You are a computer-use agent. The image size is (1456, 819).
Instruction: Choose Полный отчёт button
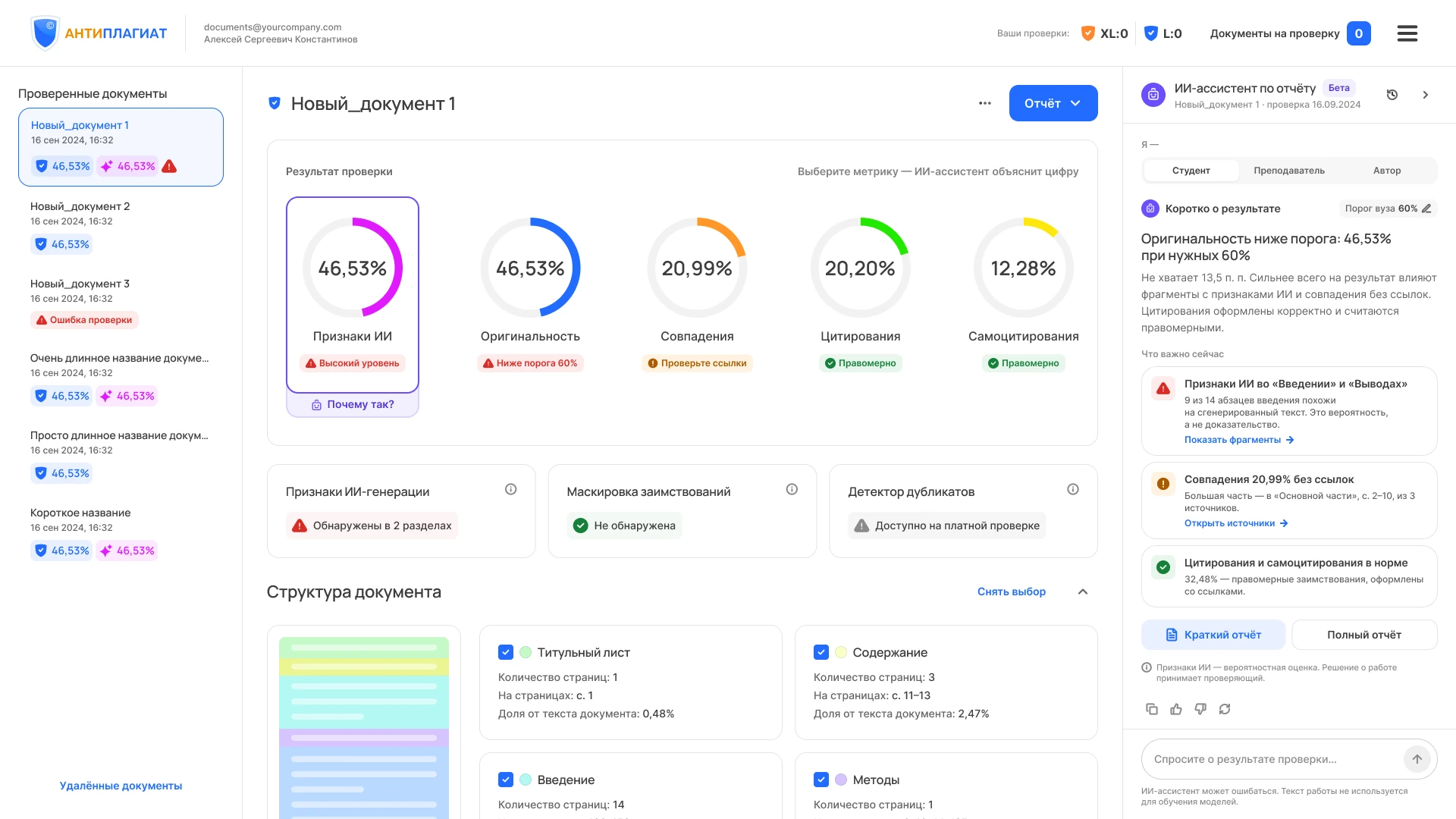[1363, 635]
